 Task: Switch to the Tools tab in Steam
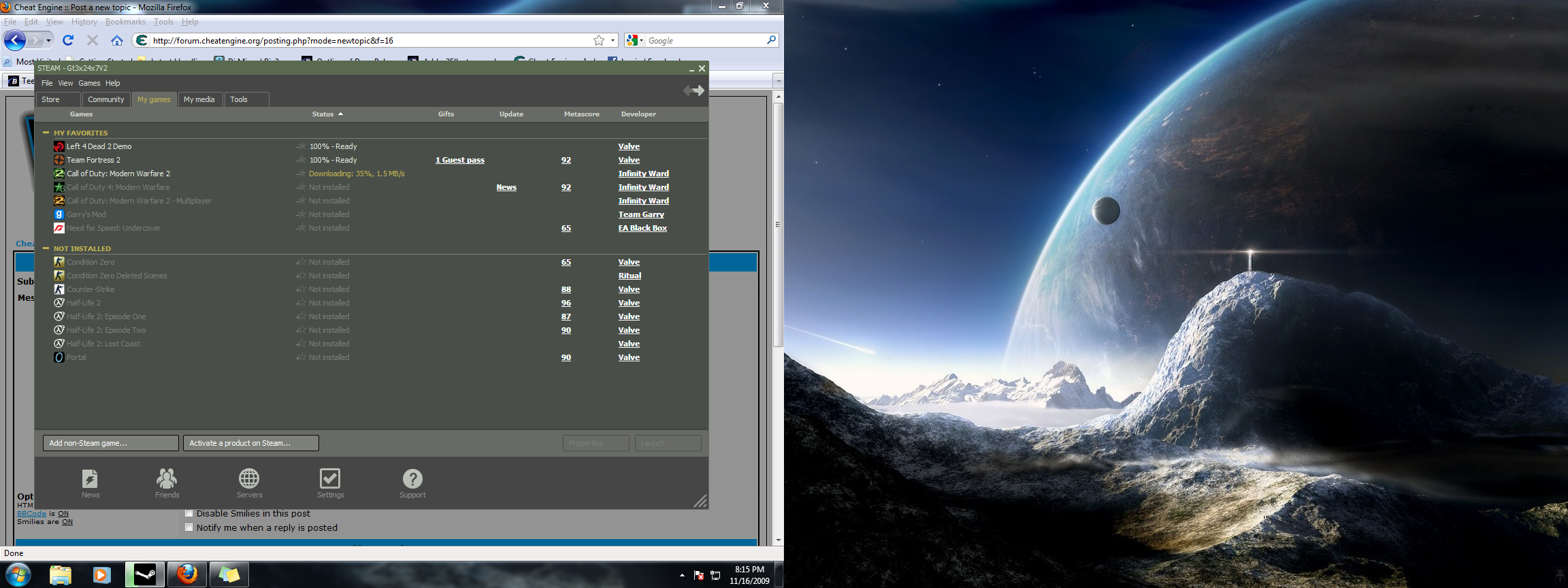246,99
